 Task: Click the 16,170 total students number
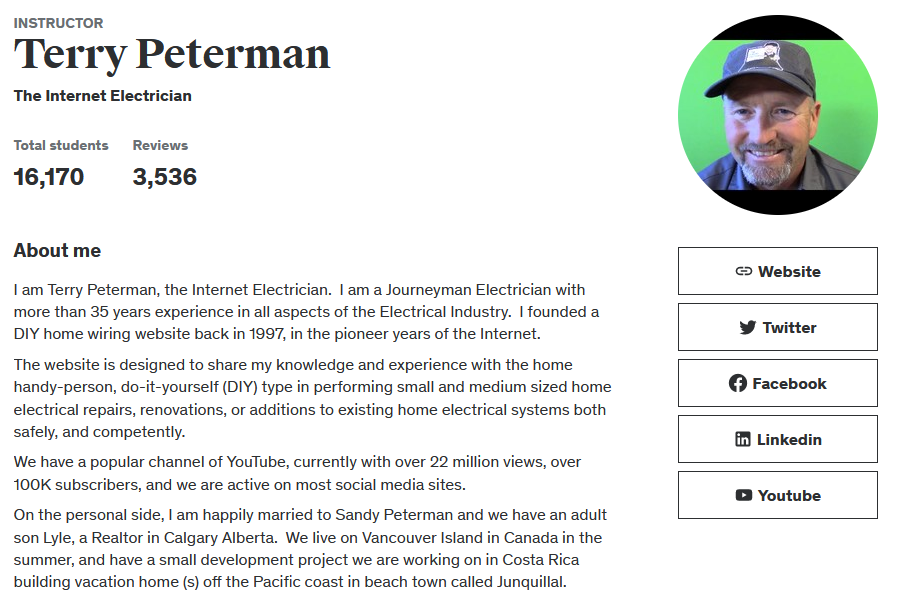49,177
